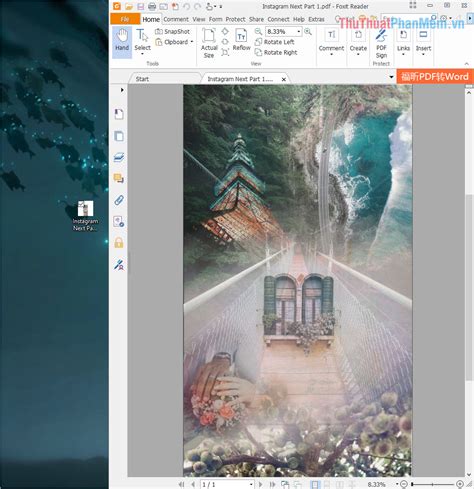The image size is (474, 489).
Task: Open the Clipboard dropdown arrow
Action: click(x=192, y=42)
